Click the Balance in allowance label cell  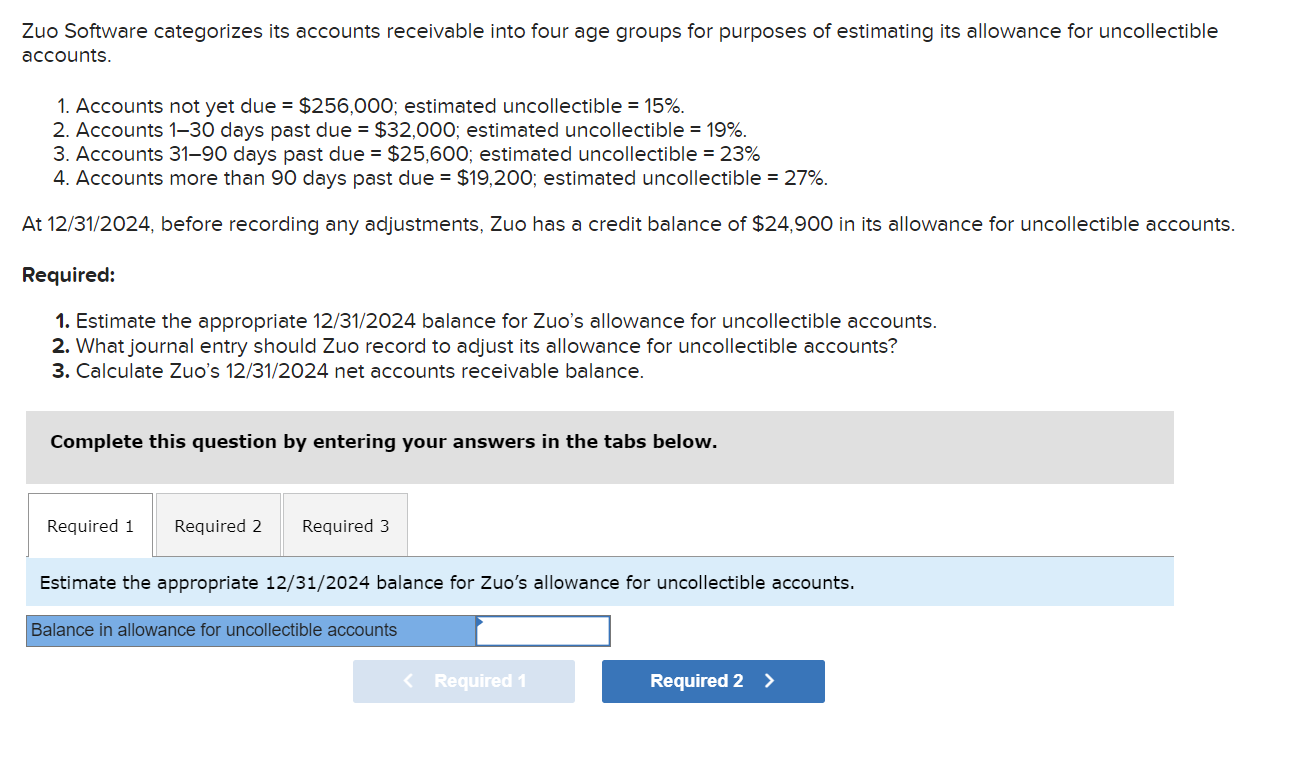click(248, 630)
